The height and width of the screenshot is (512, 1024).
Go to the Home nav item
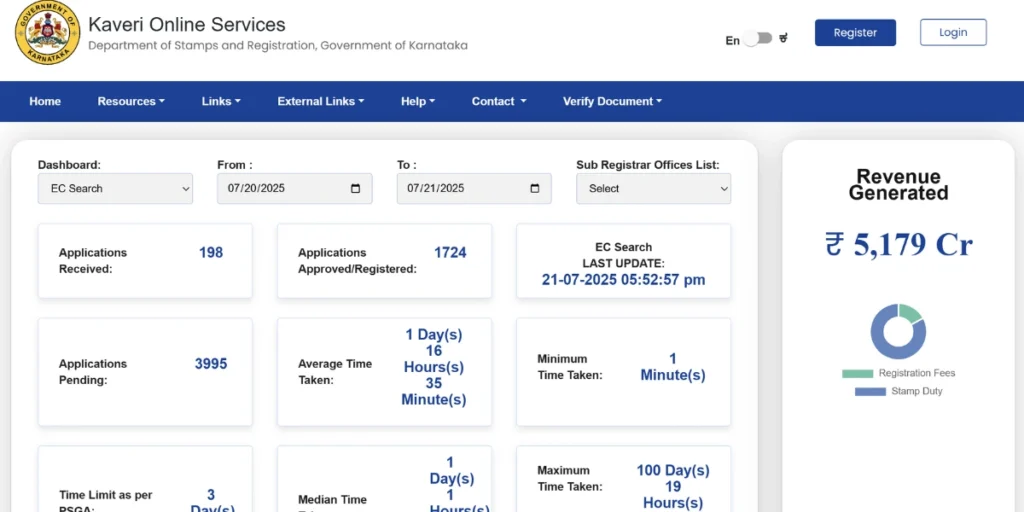(x=45, y=101)
